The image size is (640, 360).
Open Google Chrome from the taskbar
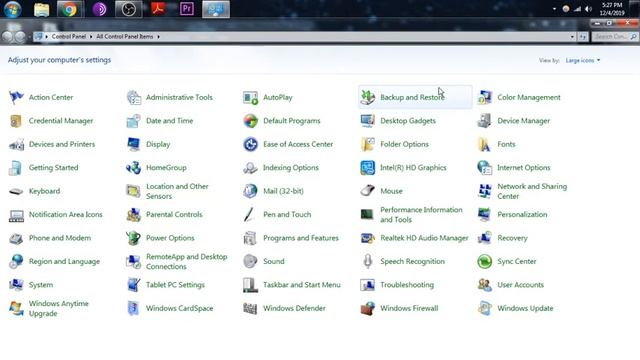[x=69, y=9]
